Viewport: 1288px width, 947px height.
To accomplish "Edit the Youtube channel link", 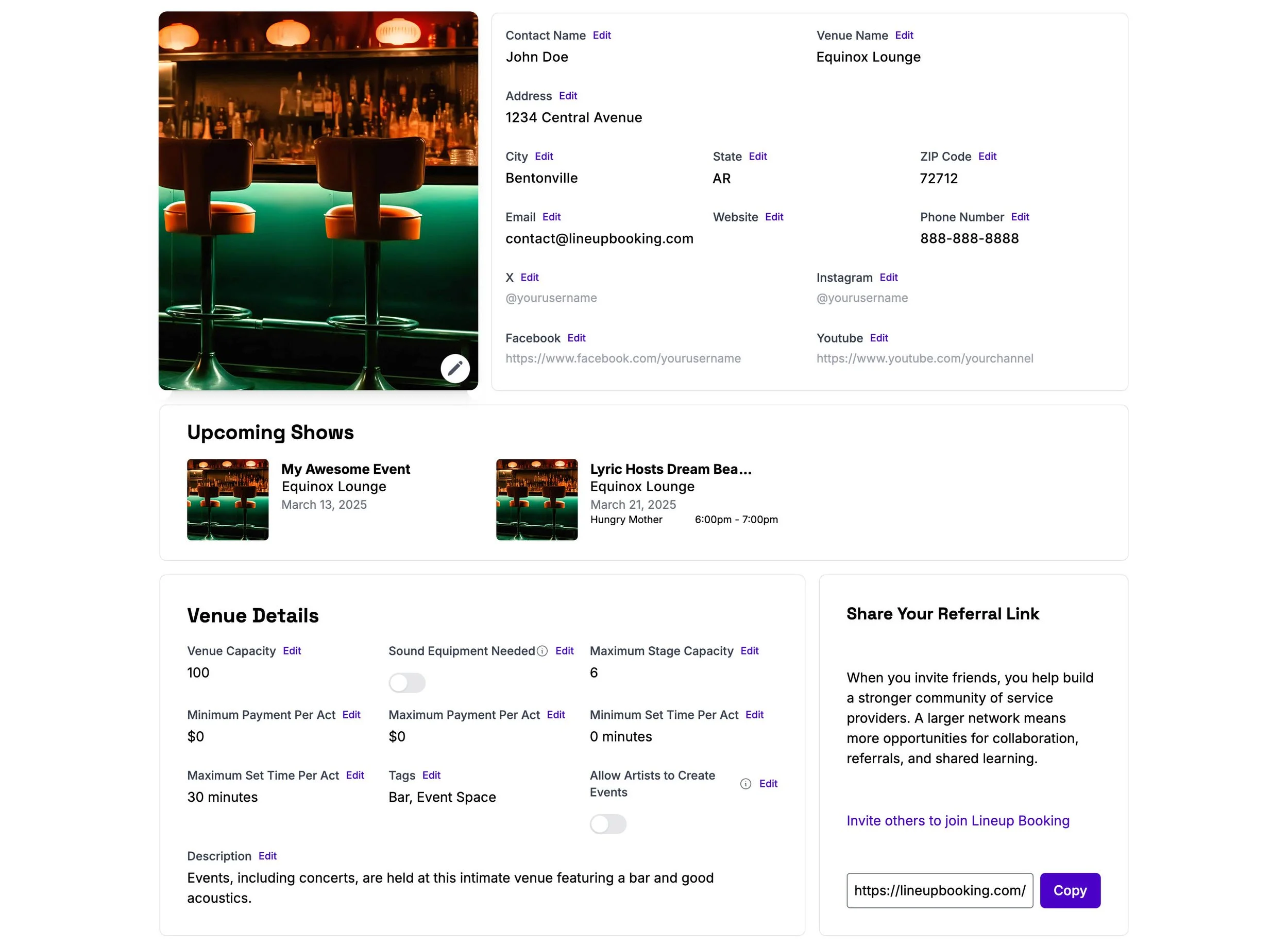I will point(878,338).
